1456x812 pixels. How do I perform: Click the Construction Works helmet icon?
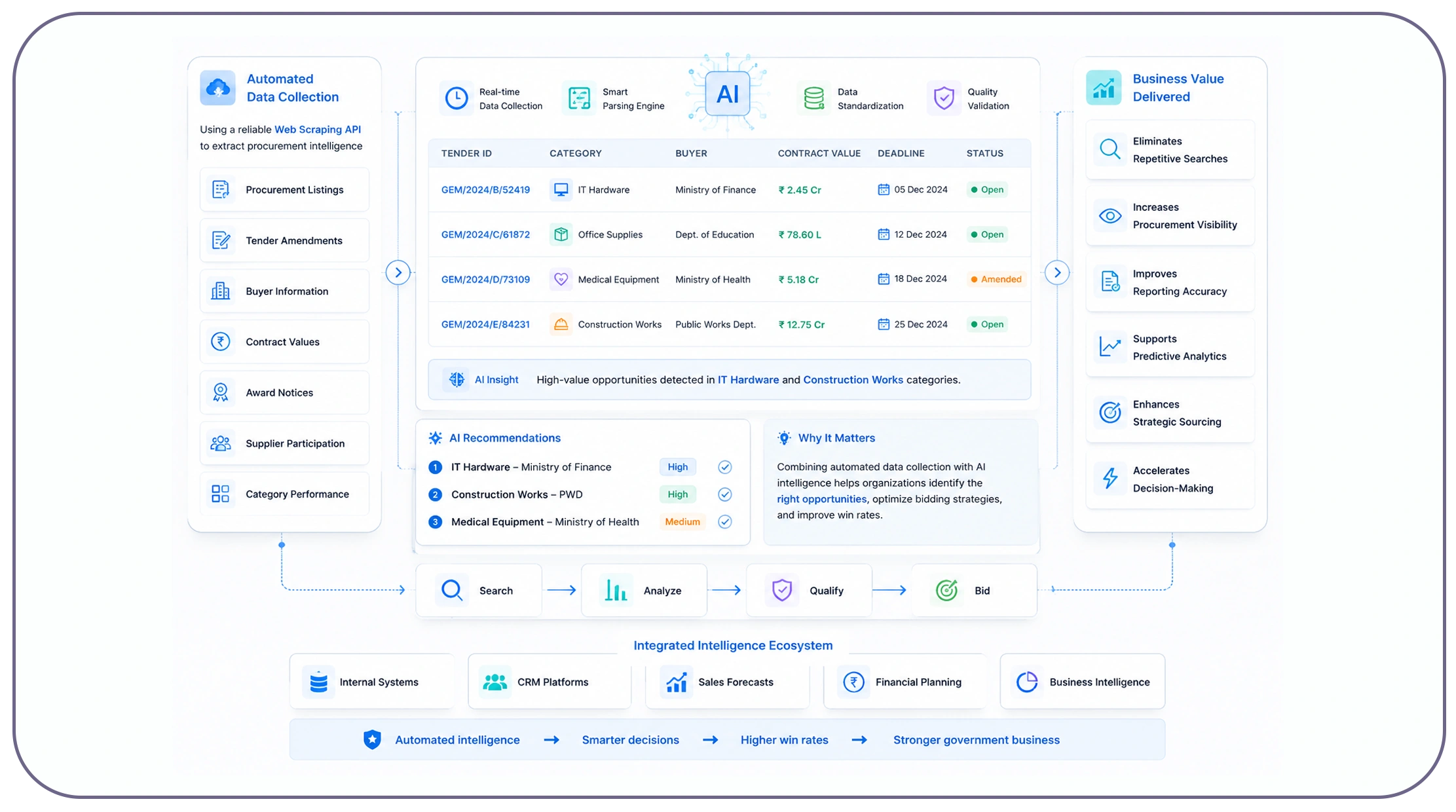coord(561,324)
